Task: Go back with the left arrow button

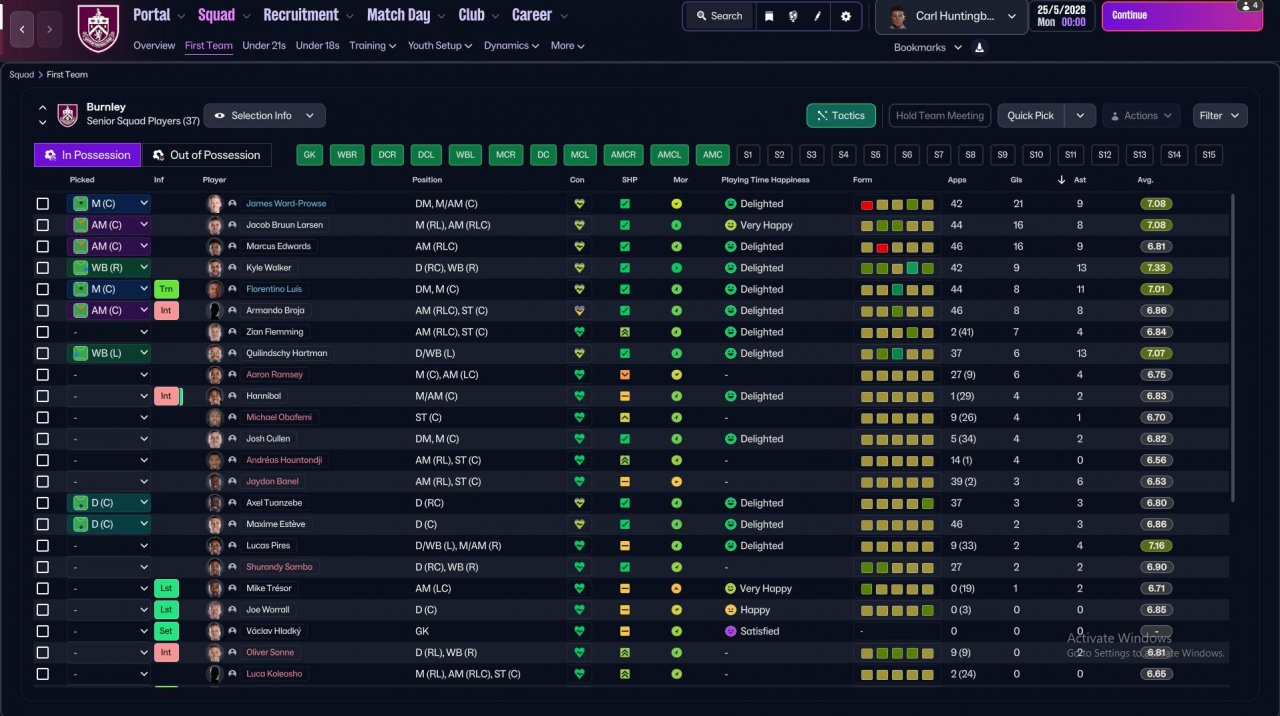Action: pos(22,29)
